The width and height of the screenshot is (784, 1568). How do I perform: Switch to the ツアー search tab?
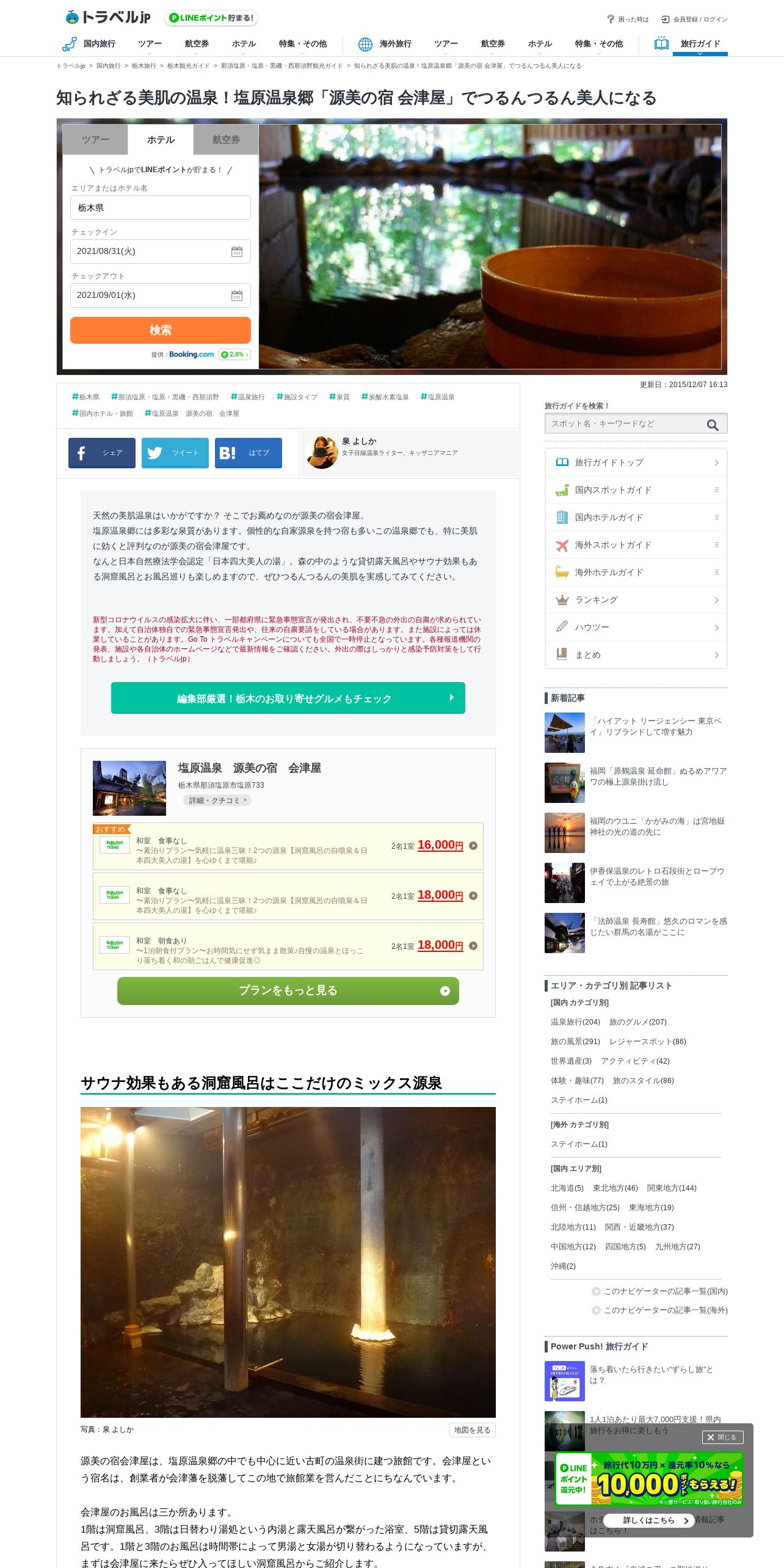[x=95, y=140]
